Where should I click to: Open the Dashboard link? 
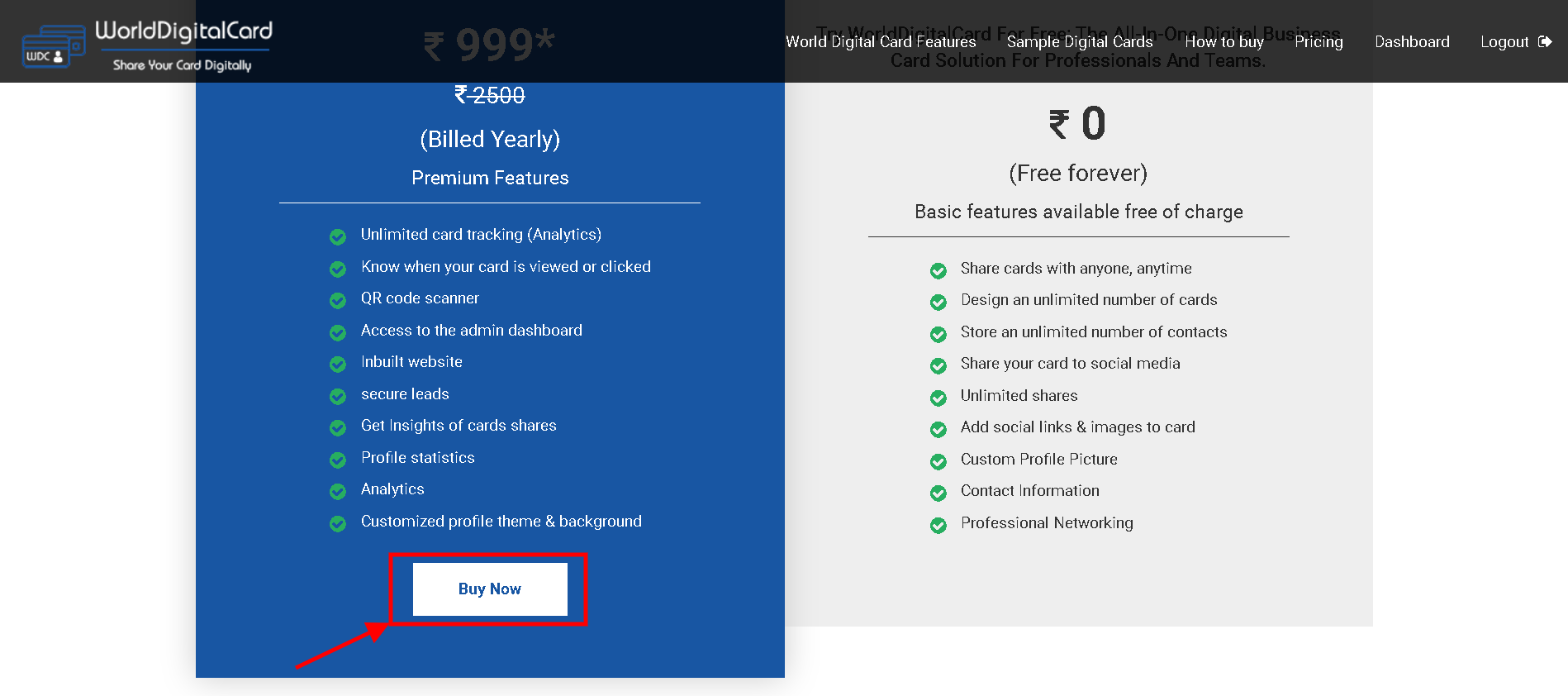click(1412, 41)
